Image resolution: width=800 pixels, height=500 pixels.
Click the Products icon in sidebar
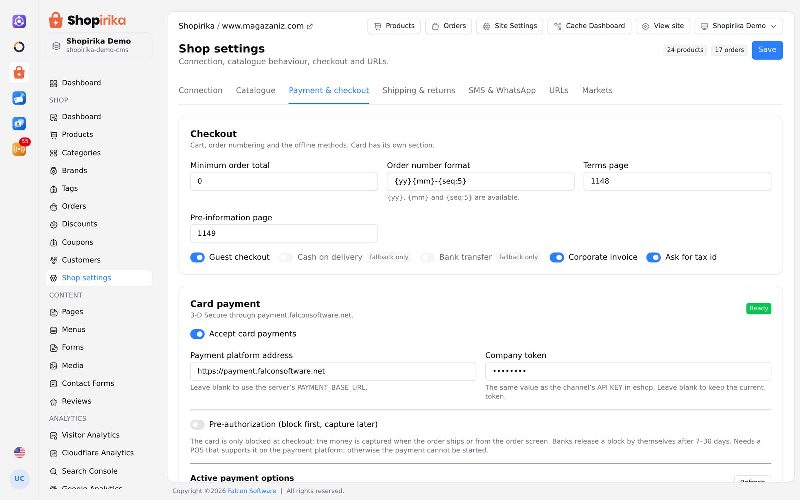pos(53,135)
